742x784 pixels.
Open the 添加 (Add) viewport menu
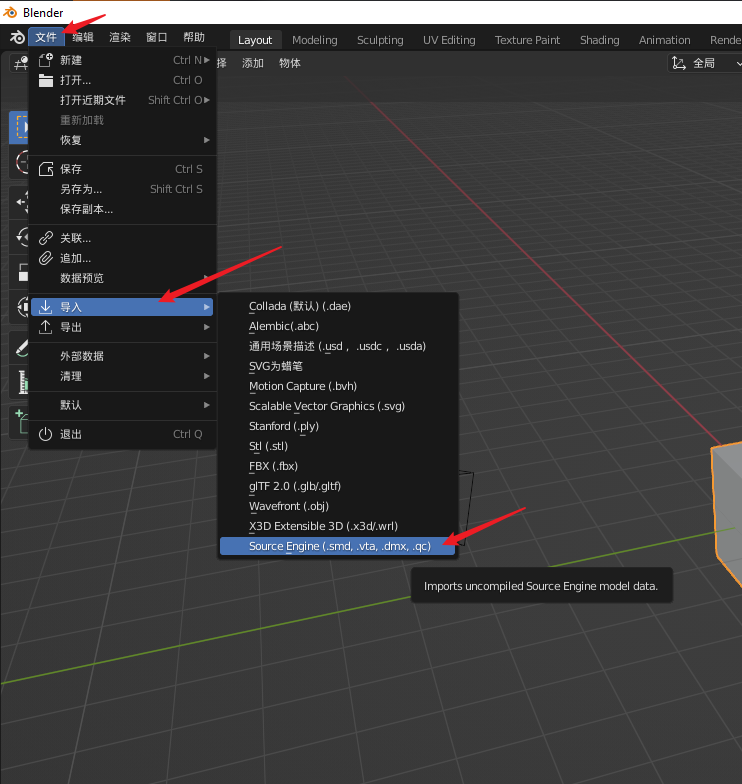point(252,63)
